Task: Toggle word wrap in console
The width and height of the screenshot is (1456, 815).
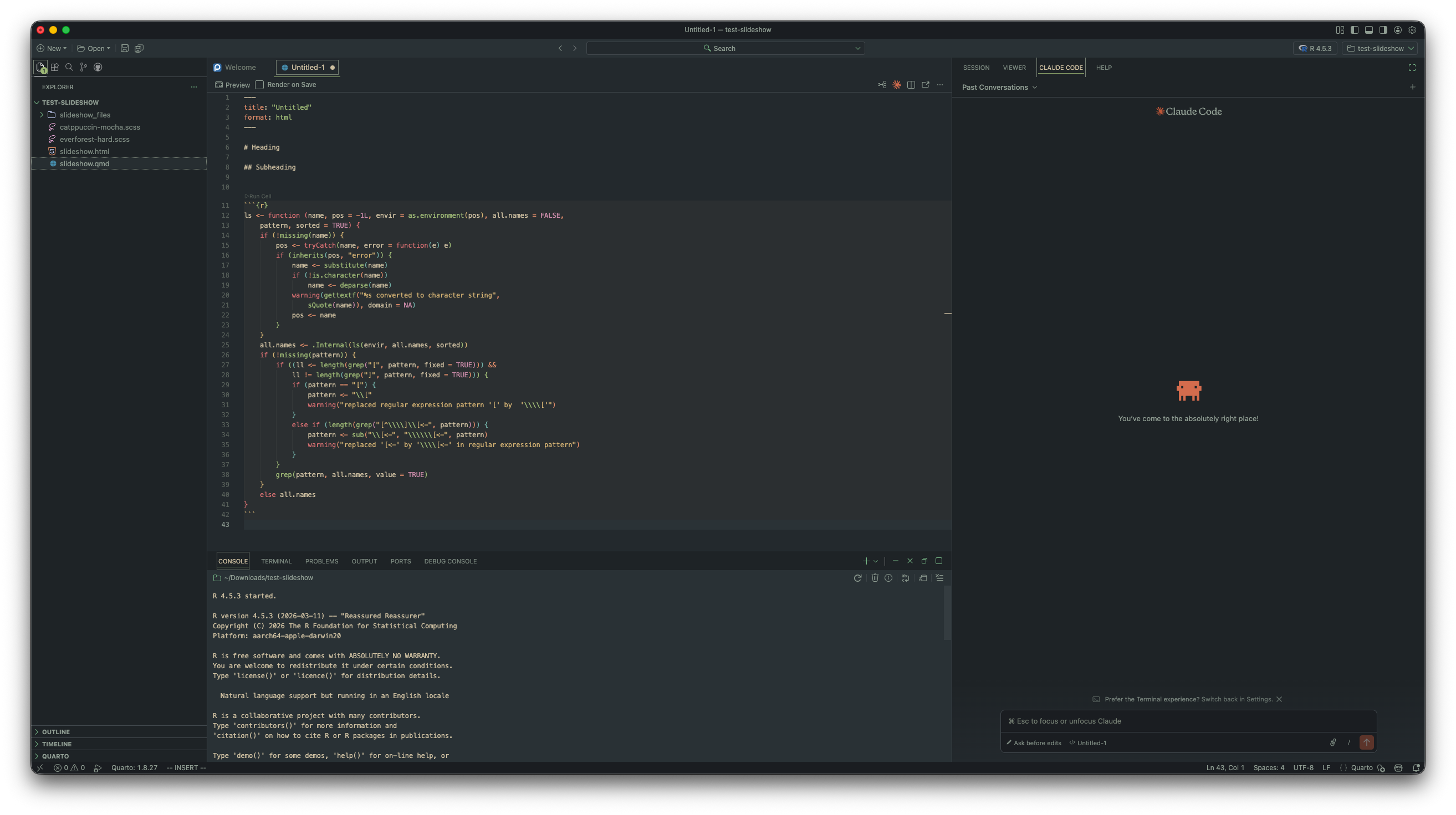Action: click(x=906, y=578)
